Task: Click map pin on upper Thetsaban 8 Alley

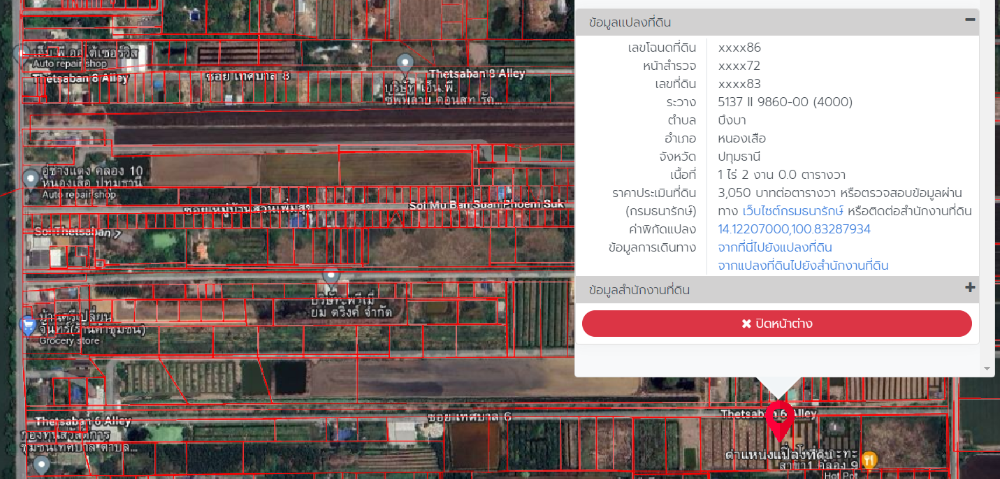Action: pyautogui.click(x=405, y=64)
